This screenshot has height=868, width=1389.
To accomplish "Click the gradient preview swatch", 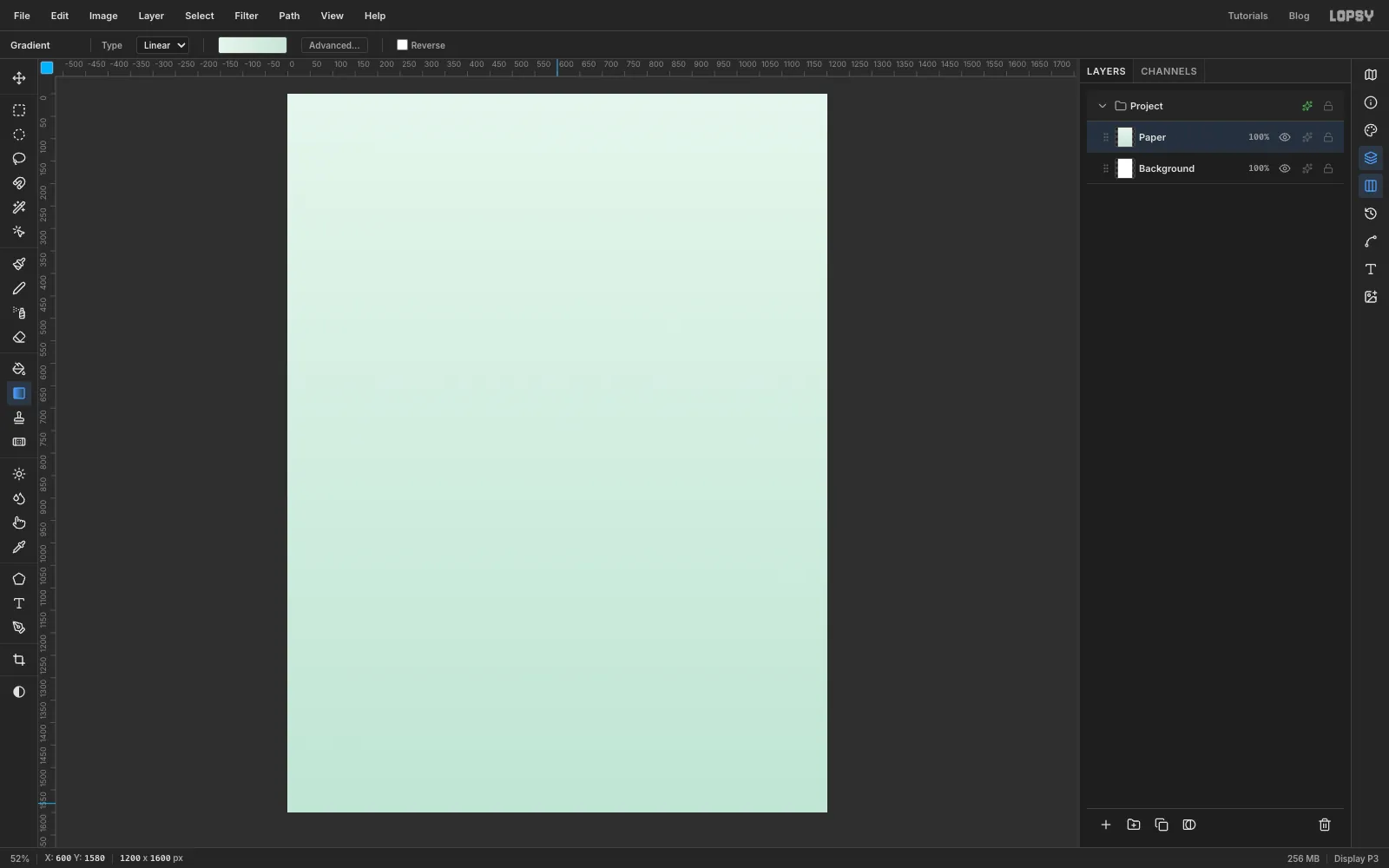I will tap(253, 45).
